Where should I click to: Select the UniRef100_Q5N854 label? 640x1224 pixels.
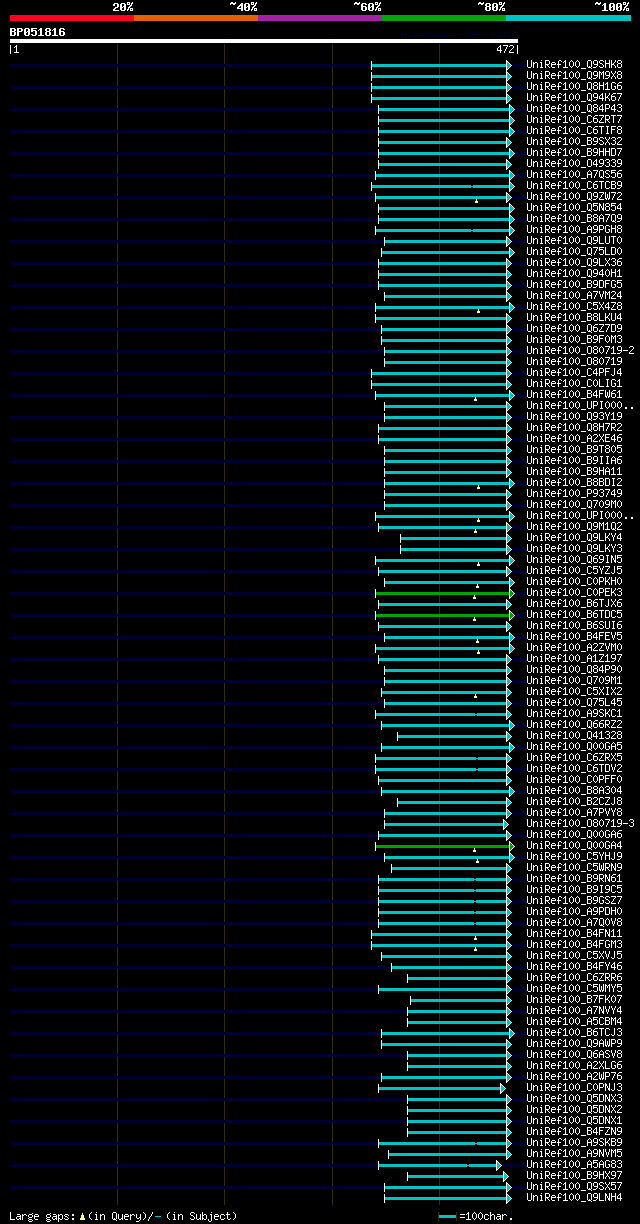coord(574,207)
